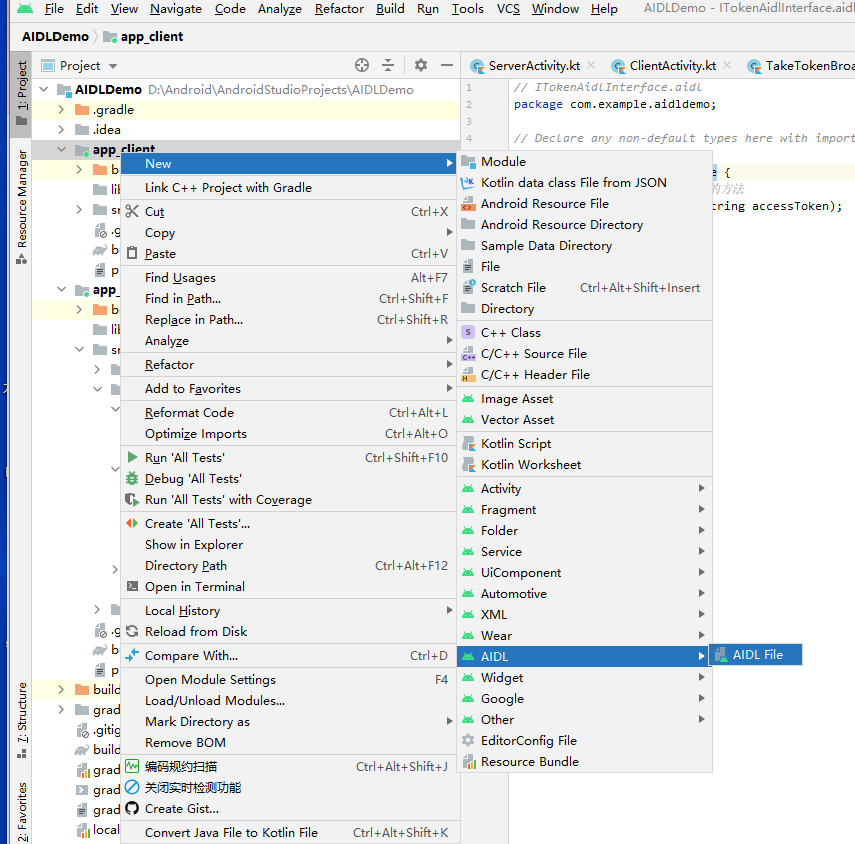Click the Collapse All icon in Project panel
The image size is (855, 844).
(x=388, y=65)
